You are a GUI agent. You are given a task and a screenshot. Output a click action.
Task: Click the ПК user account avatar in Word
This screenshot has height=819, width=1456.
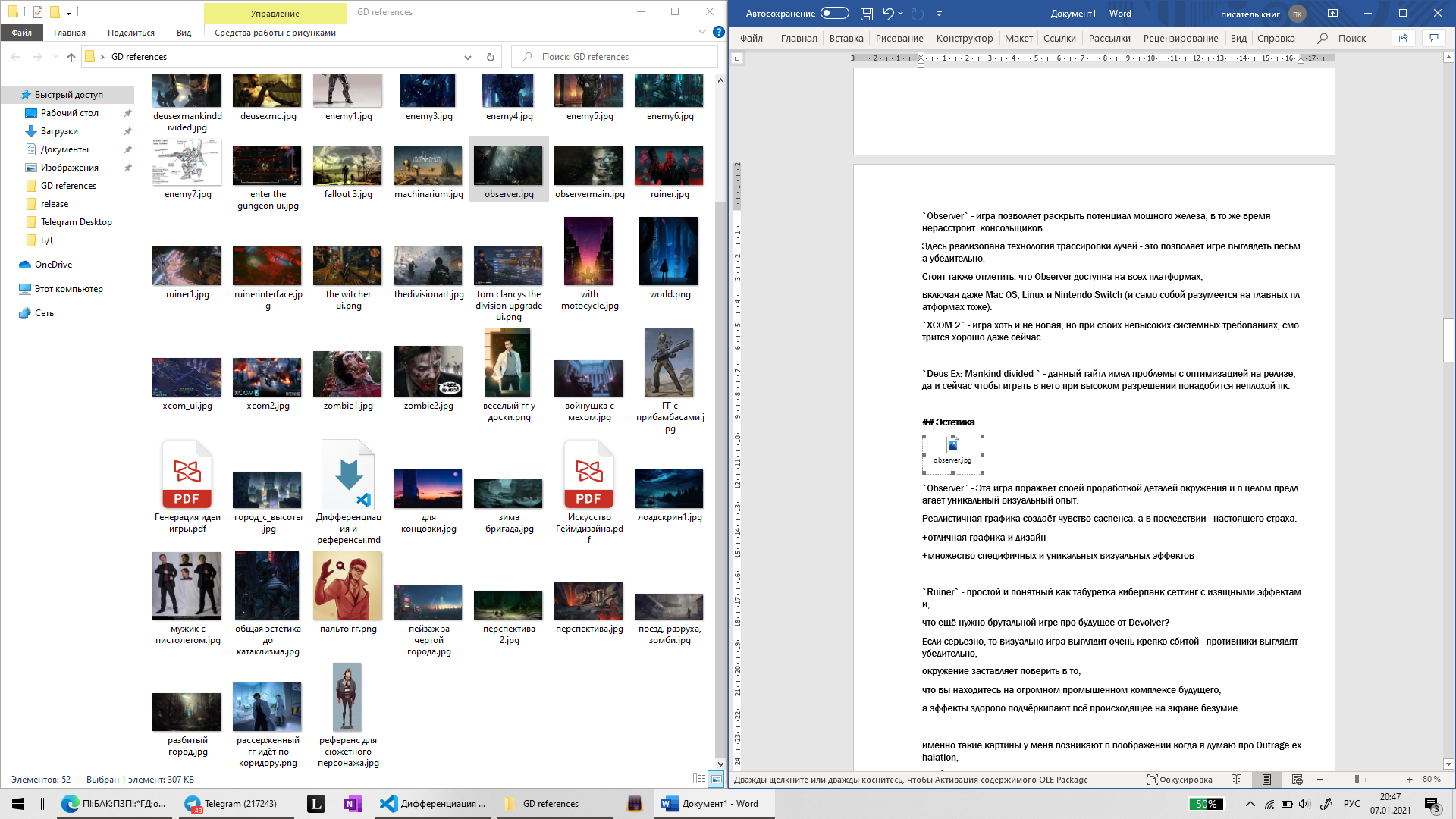(x=1298, y=14)
